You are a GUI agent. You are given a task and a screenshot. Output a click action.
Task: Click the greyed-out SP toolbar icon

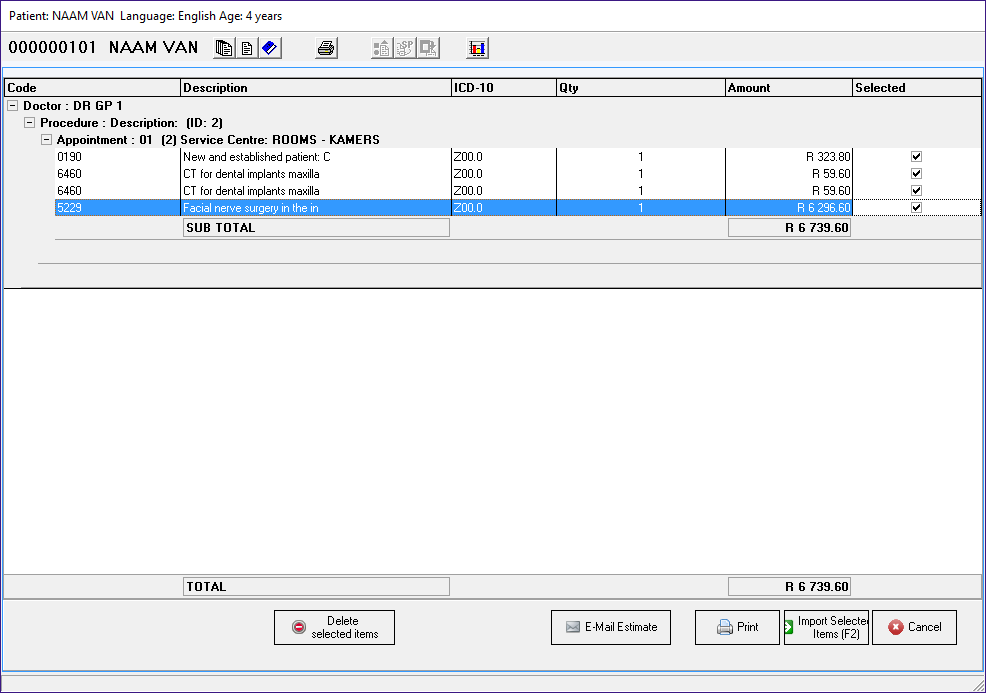tap(405, 48)
